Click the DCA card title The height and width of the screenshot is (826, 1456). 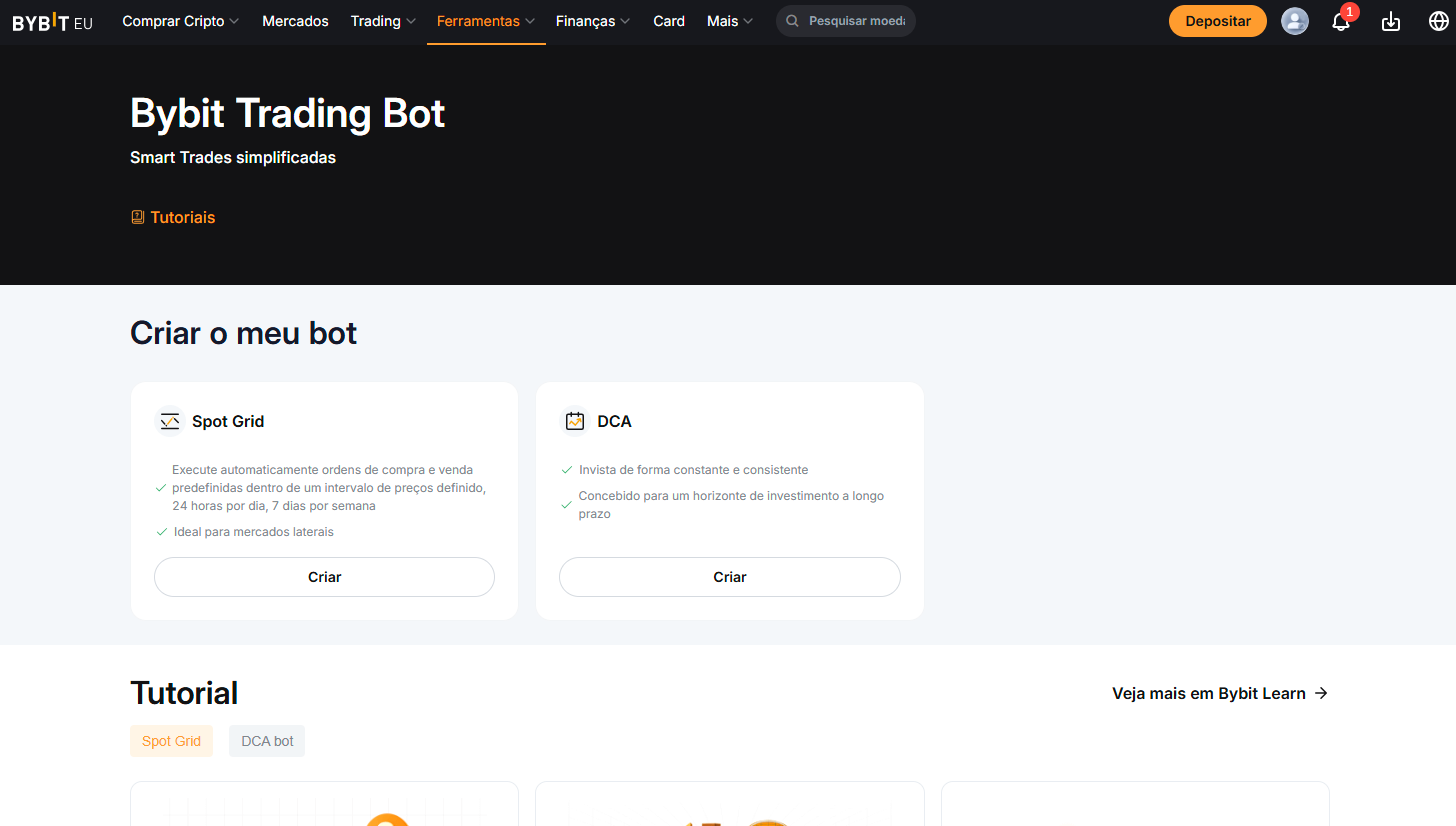[614, 421]
